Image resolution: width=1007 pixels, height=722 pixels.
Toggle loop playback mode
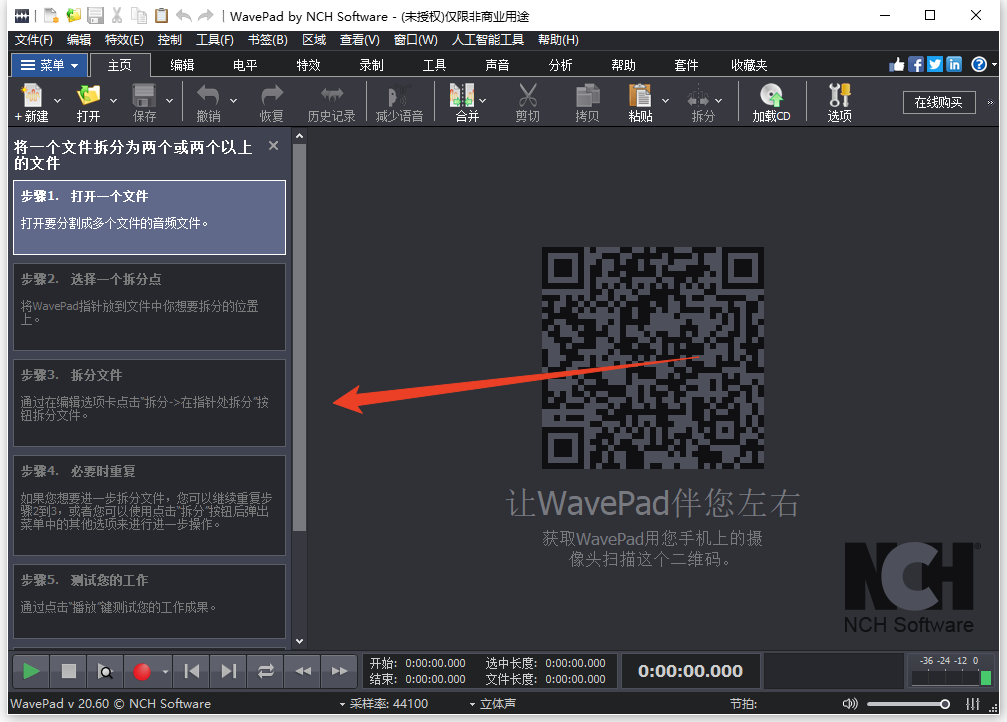click(265, 670)
